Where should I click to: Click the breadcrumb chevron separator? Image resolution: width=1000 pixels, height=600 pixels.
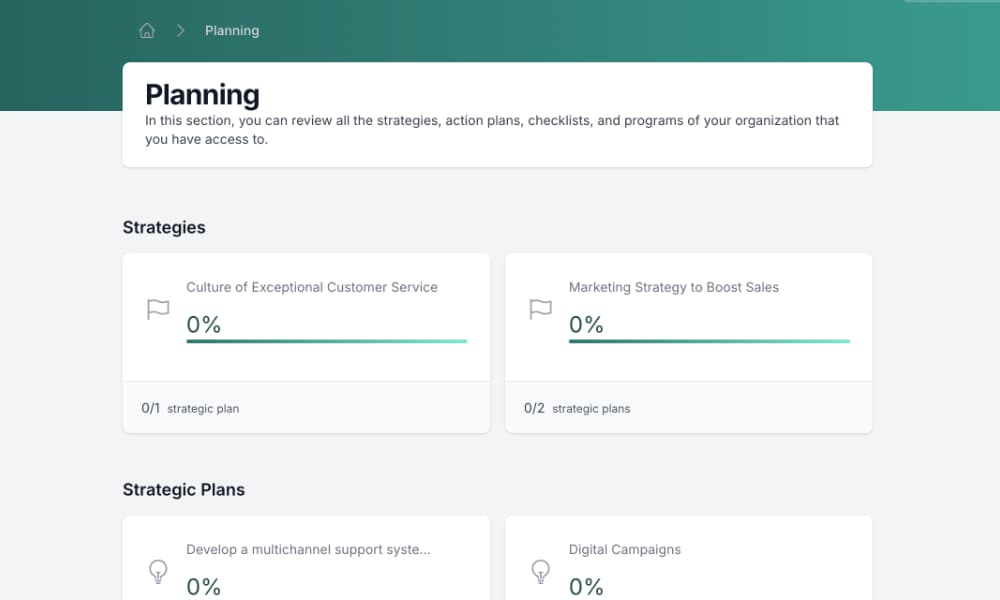point(180,31)
